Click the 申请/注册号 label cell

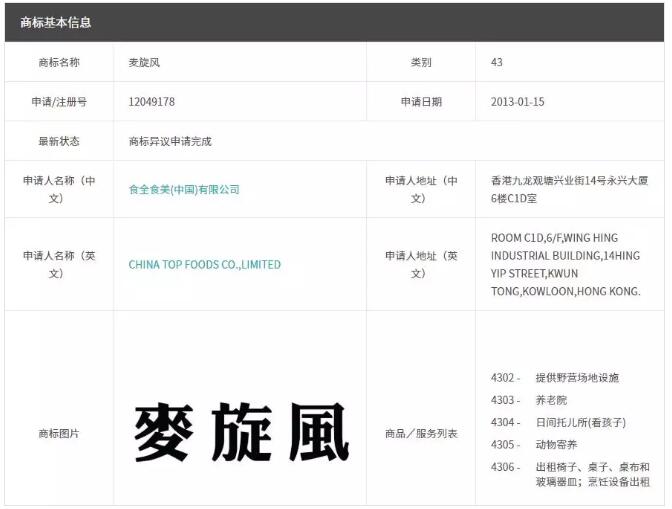tap(59, 102)
